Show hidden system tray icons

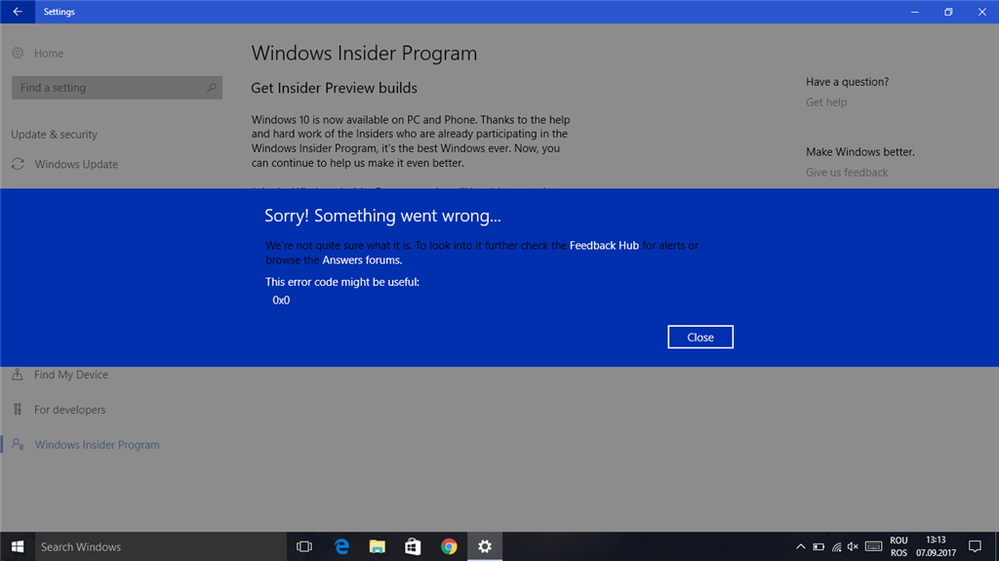tap(801, 546)
